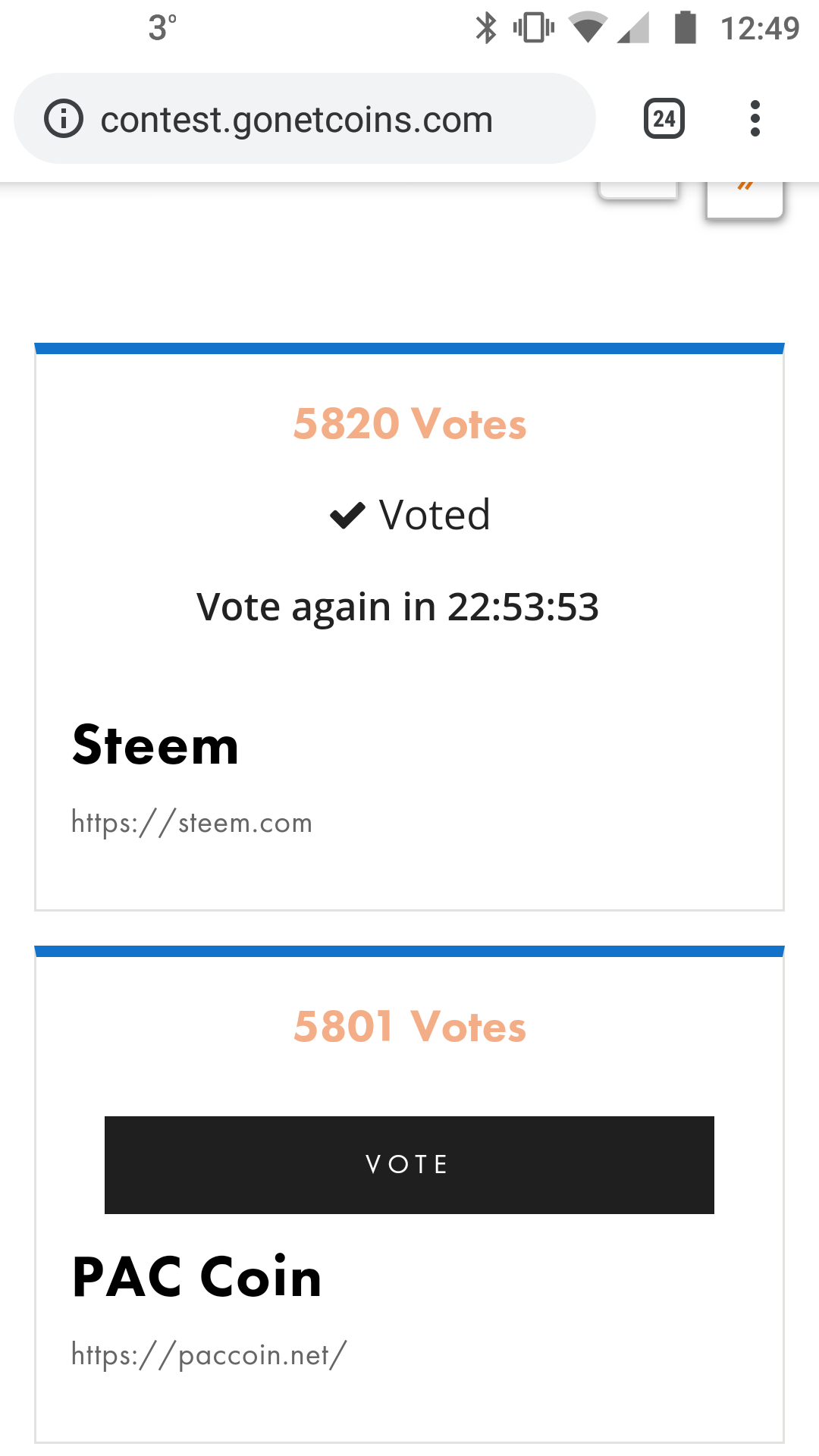Screen dimensions: 819x1456
Task: Open the https://paccoin.net/ link
Action: pyautogui.click(x=209, y=1355)
